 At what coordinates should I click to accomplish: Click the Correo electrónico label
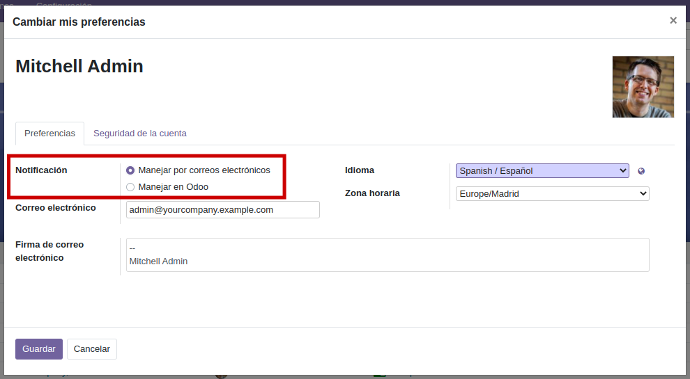pos(55,208)
